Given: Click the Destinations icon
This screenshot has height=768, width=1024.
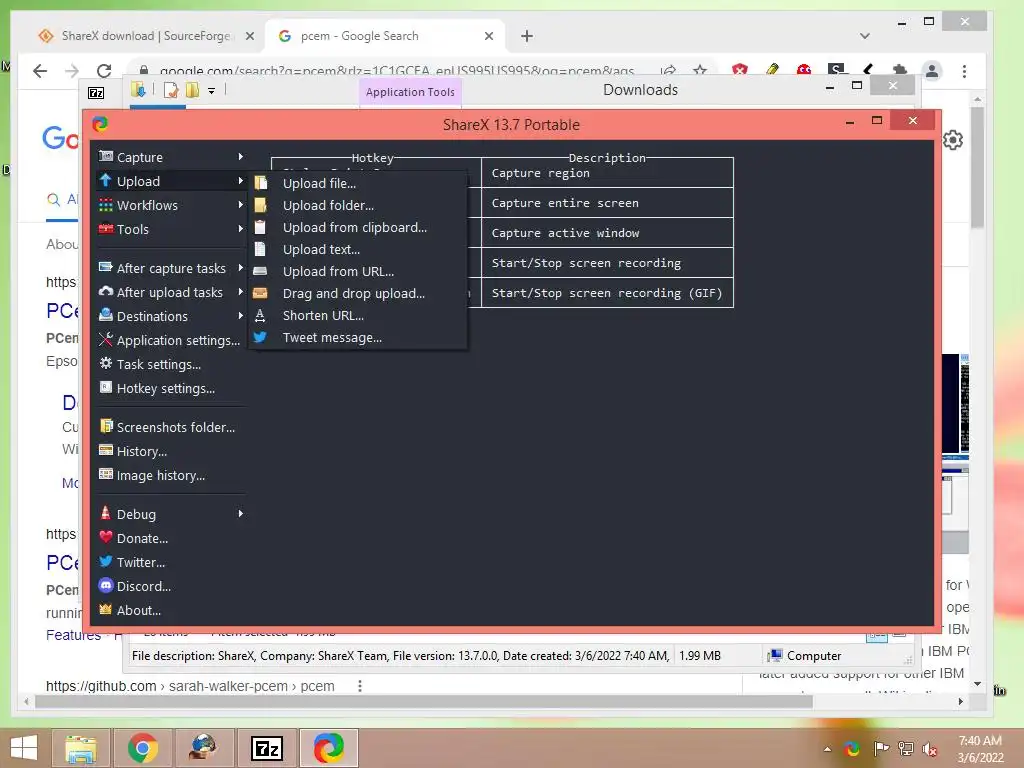Looking at the screenshot, I should [106, 315].
